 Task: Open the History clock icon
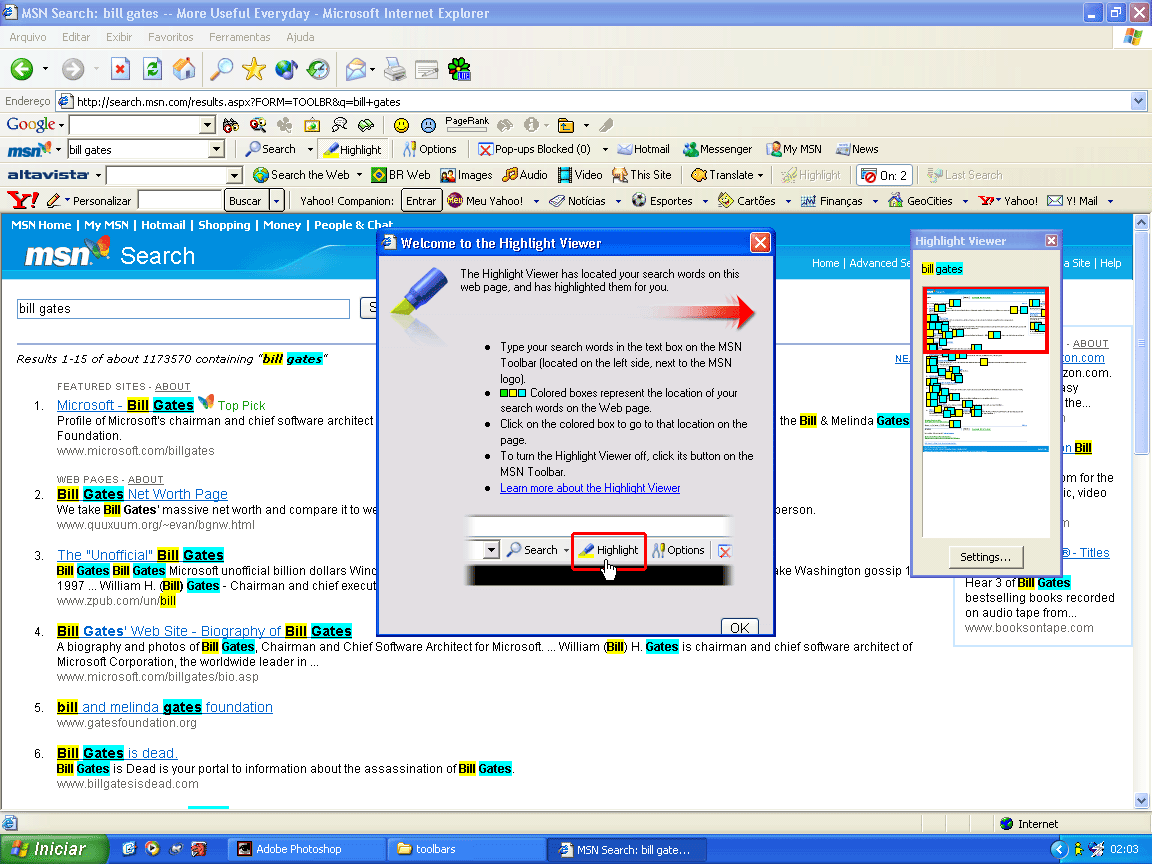point(318,69)
